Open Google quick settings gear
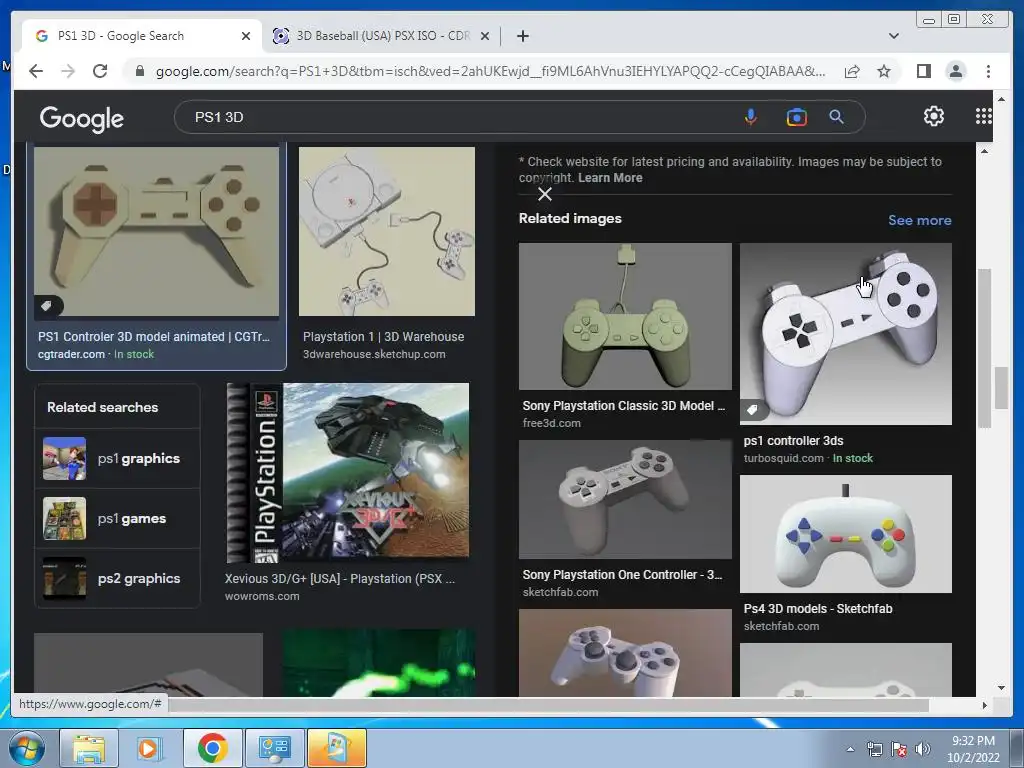The image size is (1024, 768). click(x=933, y=116)
